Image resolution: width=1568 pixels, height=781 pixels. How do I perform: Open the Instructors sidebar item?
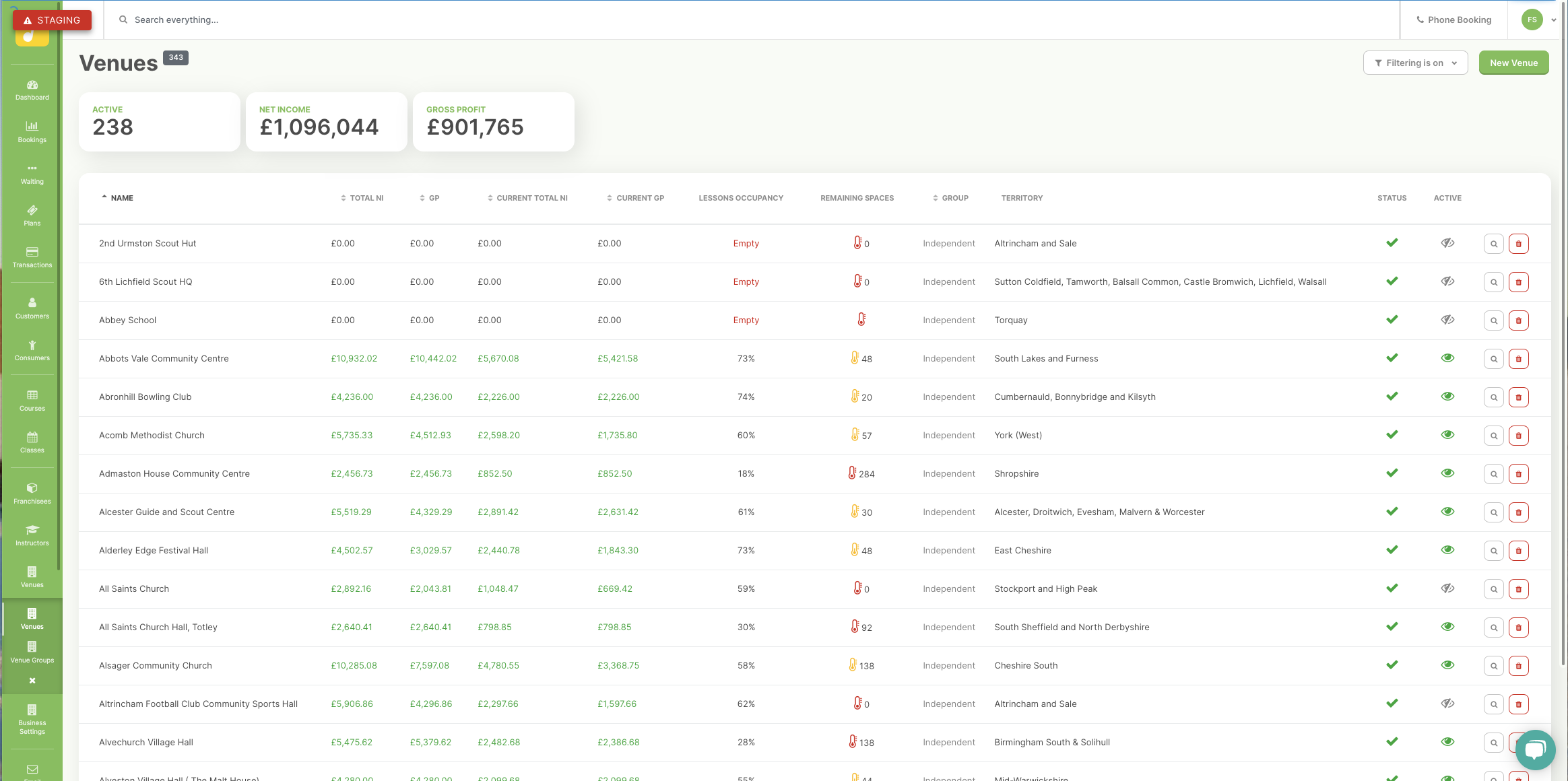[x=32, y=536]
